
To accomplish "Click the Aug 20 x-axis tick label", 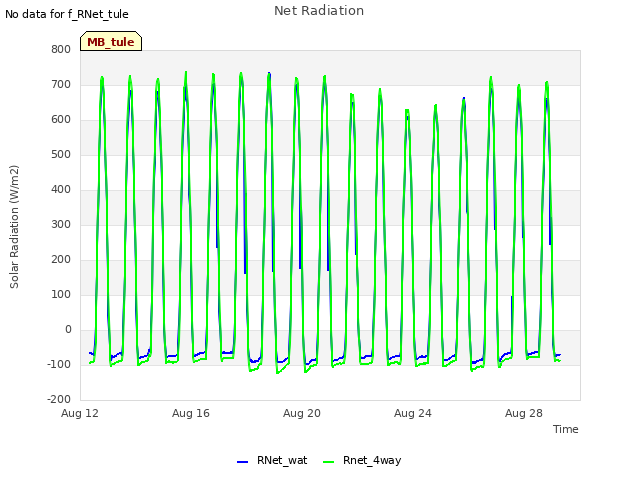I will pos(302,413).
